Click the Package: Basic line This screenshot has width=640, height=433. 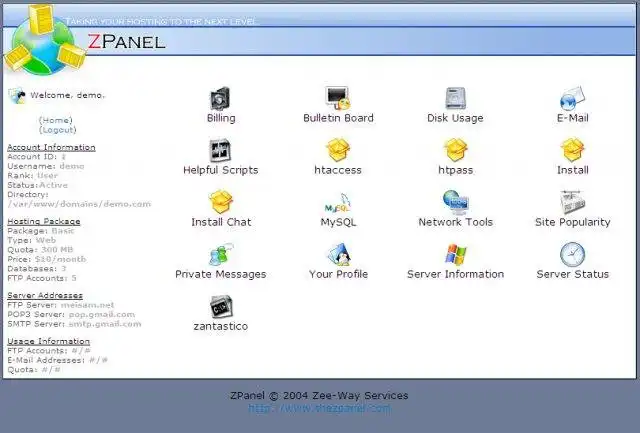tap(41, 231)
